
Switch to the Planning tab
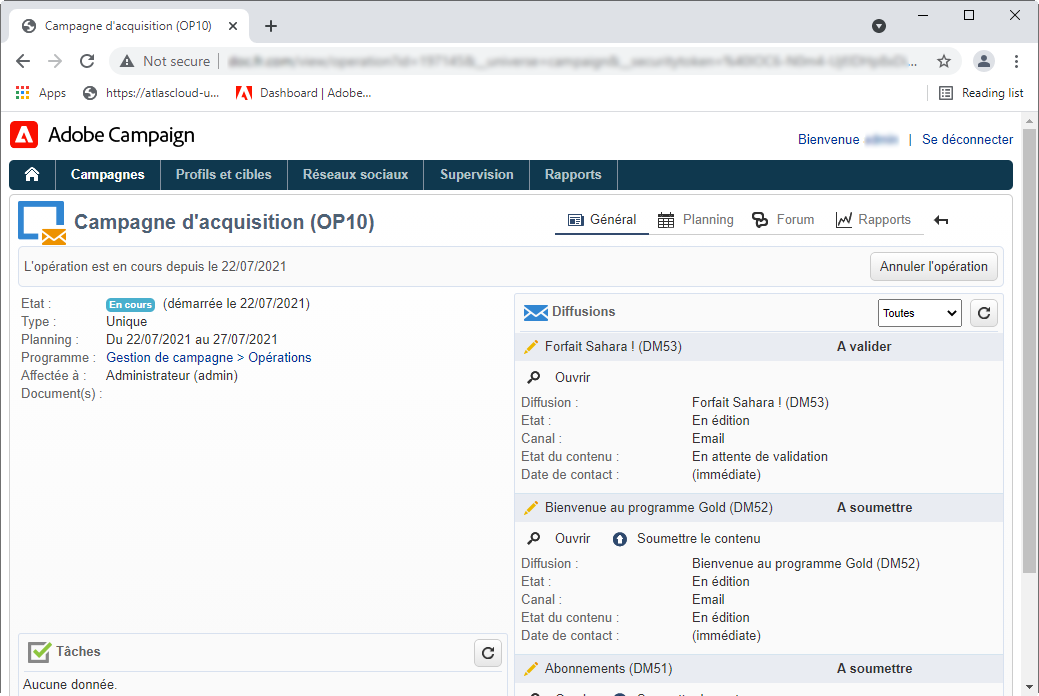pyautogui.click(x=695, y=219)
